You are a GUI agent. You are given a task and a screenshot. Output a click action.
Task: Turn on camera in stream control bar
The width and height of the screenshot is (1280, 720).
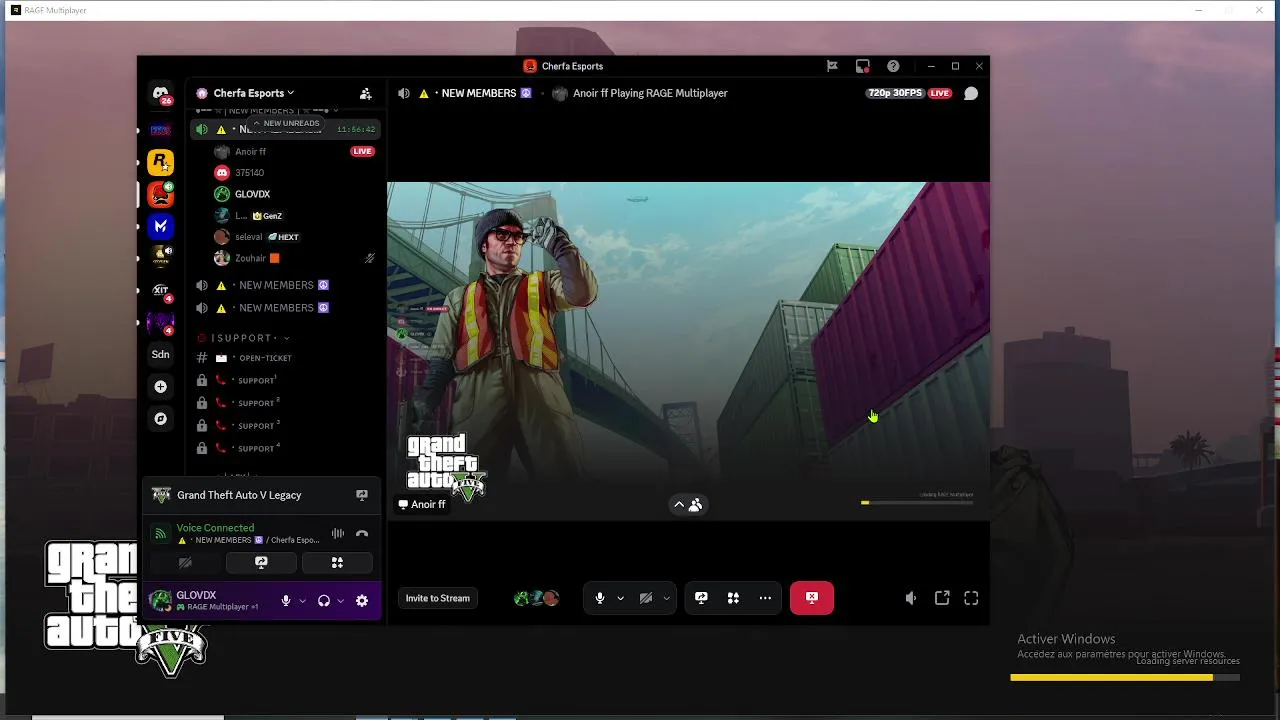[x=646, y=598]
